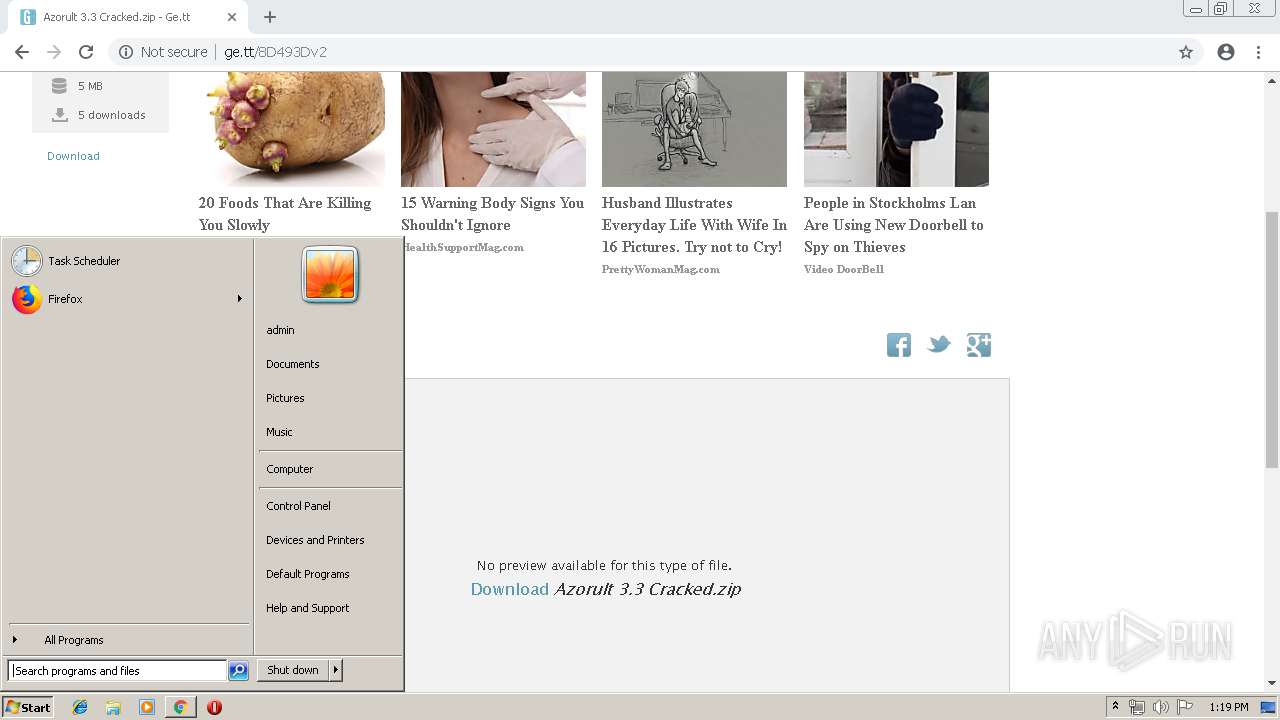Launch Firefox from Start menu

tap(127, 299)
